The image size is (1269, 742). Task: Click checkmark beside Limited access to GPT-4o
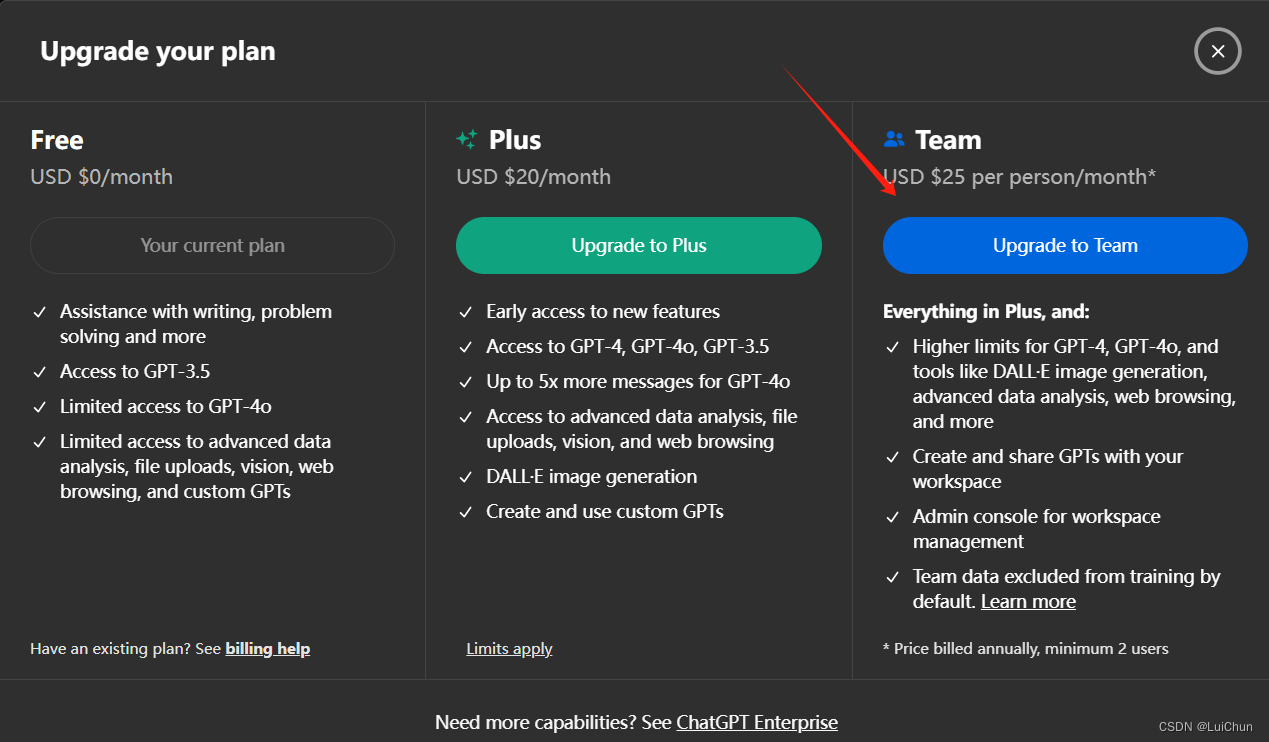pyautogui.click(x=39, y=407)
